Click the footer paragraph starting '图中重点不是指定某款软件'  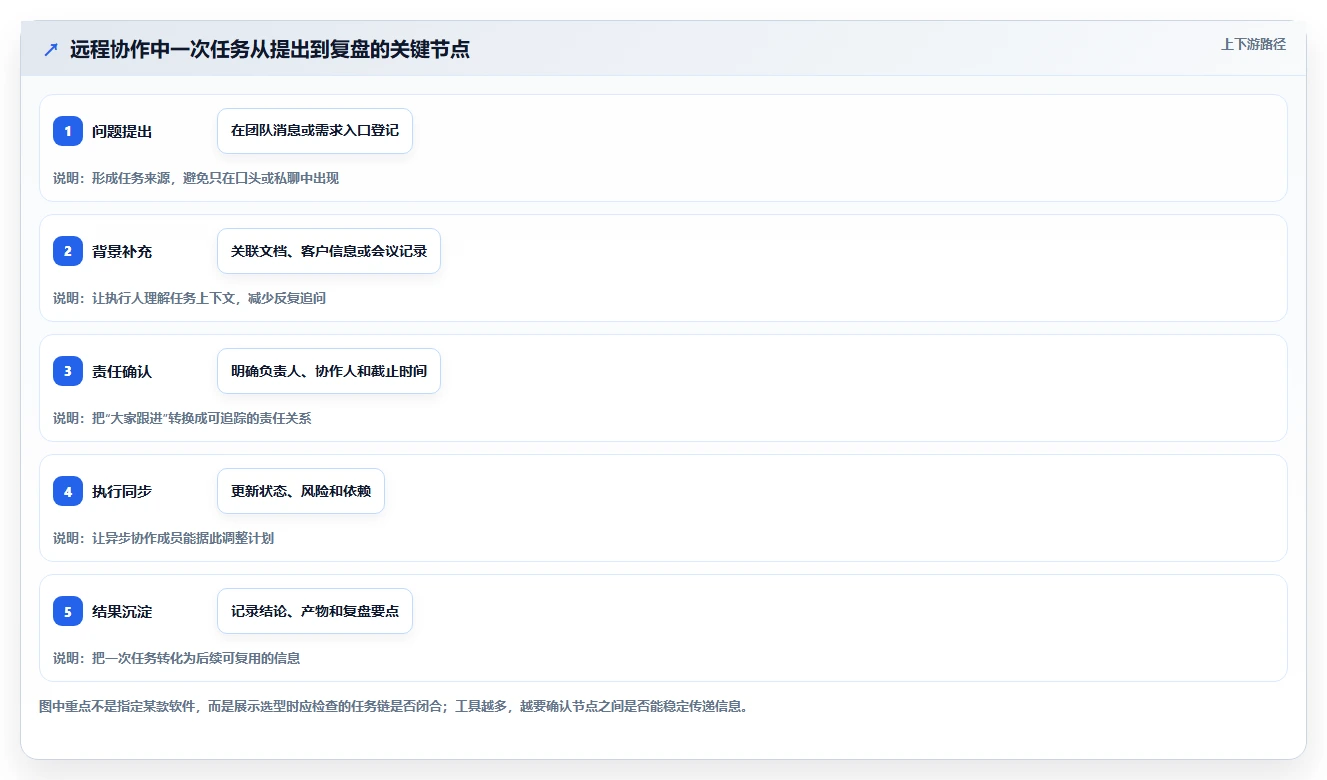[393, 706]
